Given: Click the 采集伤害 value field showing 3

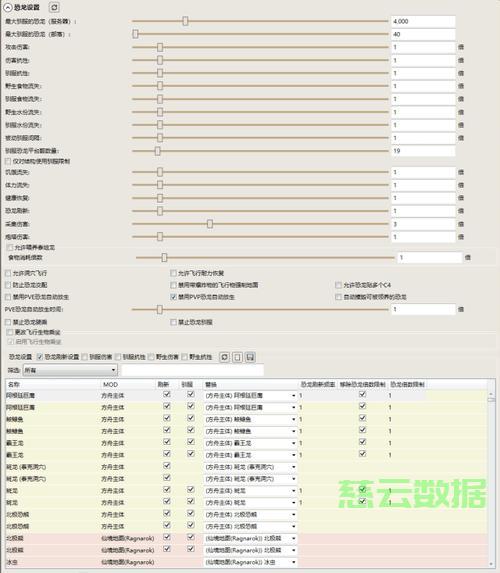Looking at the screenshot, I should coord(423,224).
